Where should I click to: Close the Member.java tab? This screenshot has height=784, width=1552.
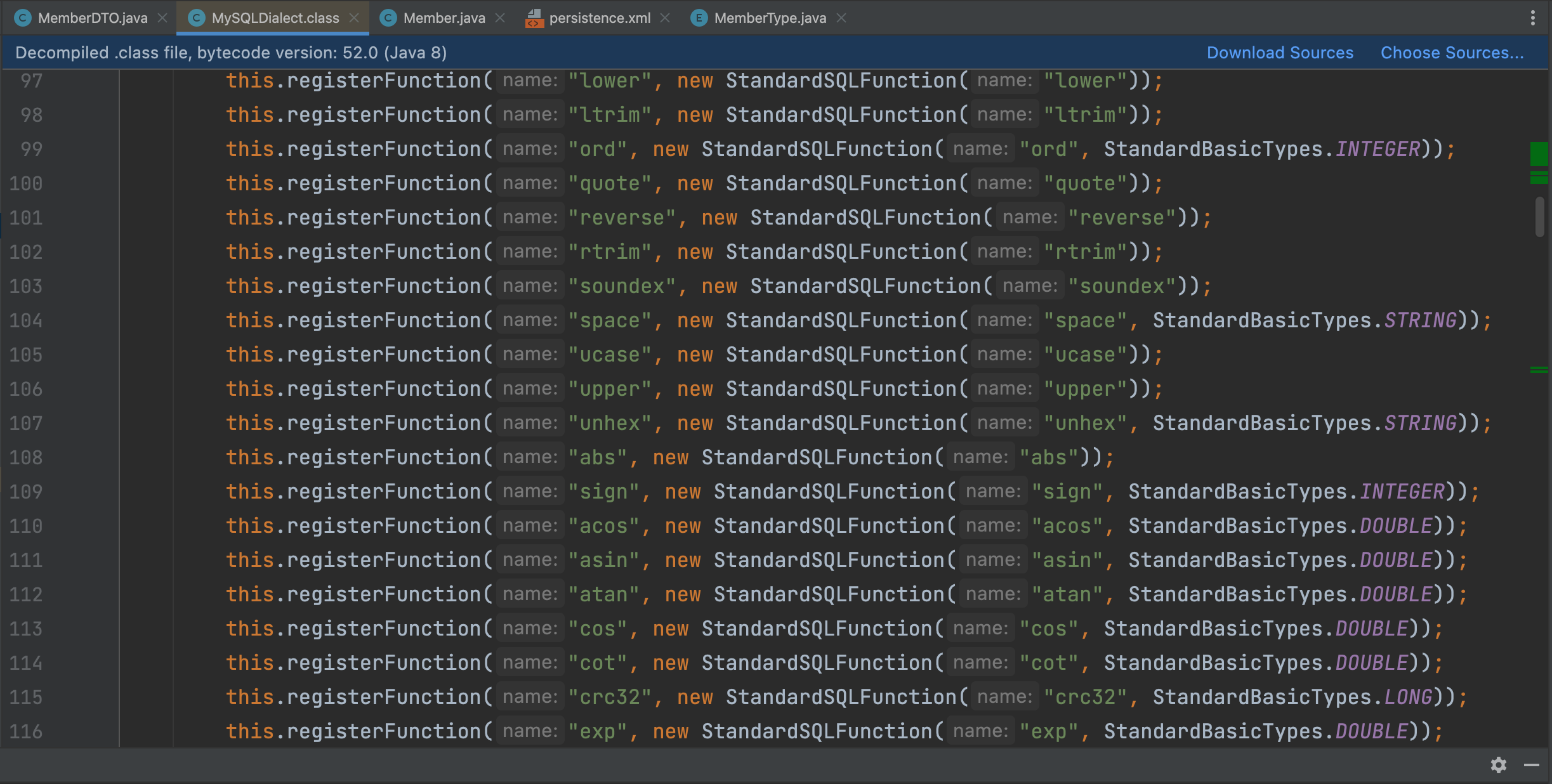coord(500,18)
